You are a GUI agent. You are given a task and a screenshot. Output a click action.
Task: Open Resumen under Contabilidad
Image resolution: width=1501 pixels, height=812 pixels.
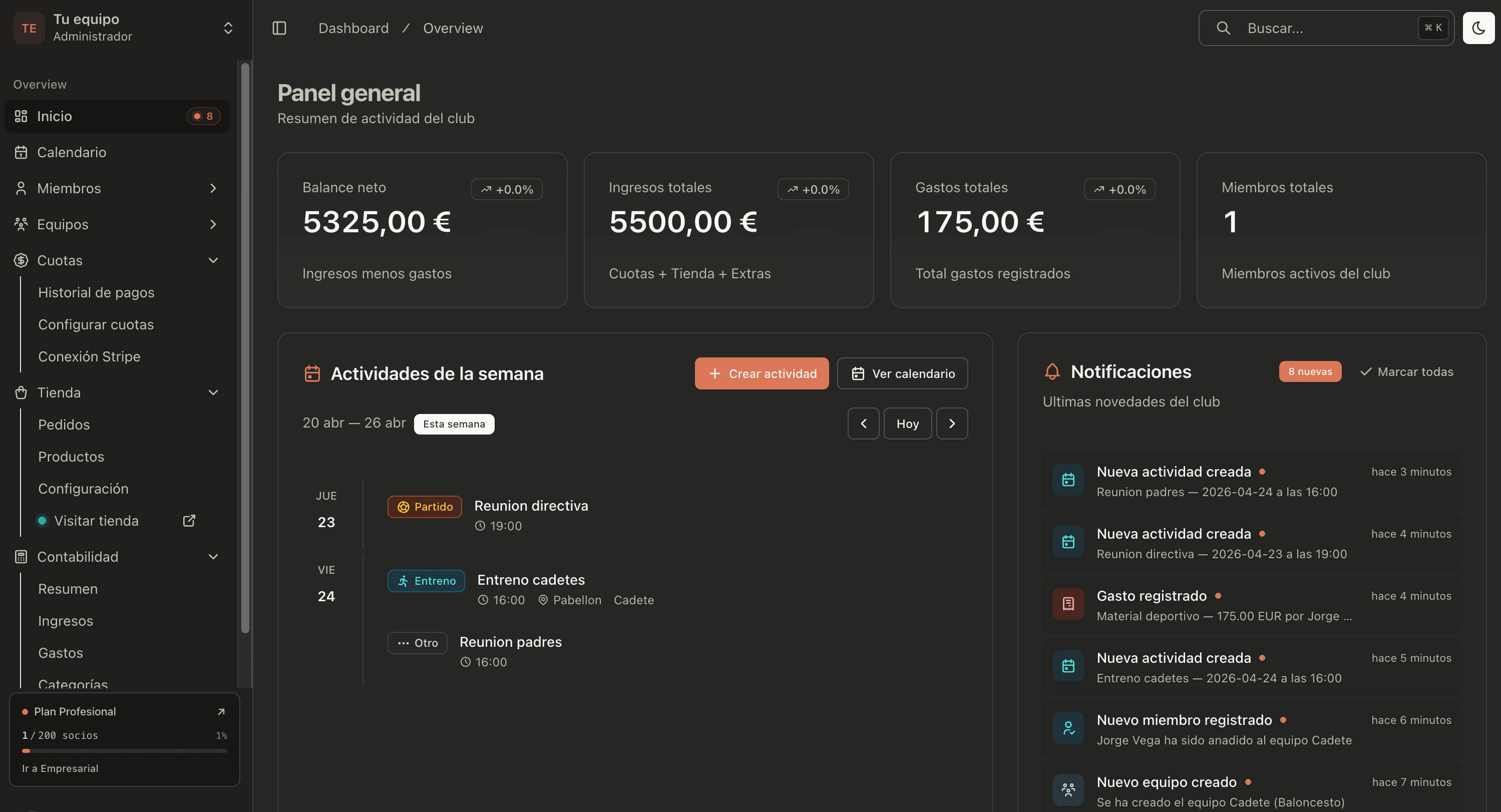coord(68,589)
